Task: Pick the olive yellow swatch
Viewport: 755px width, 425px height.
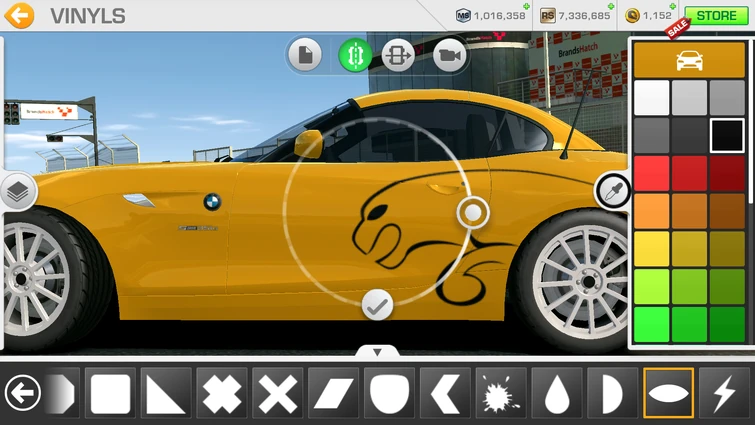Action: point(727,249)
